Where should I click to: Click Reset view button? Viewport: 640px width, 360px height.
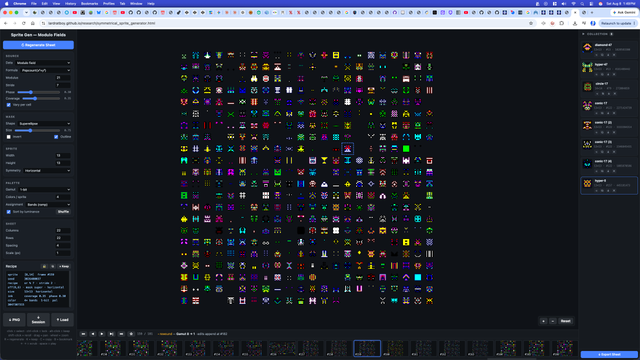click(x=565, y=321)
